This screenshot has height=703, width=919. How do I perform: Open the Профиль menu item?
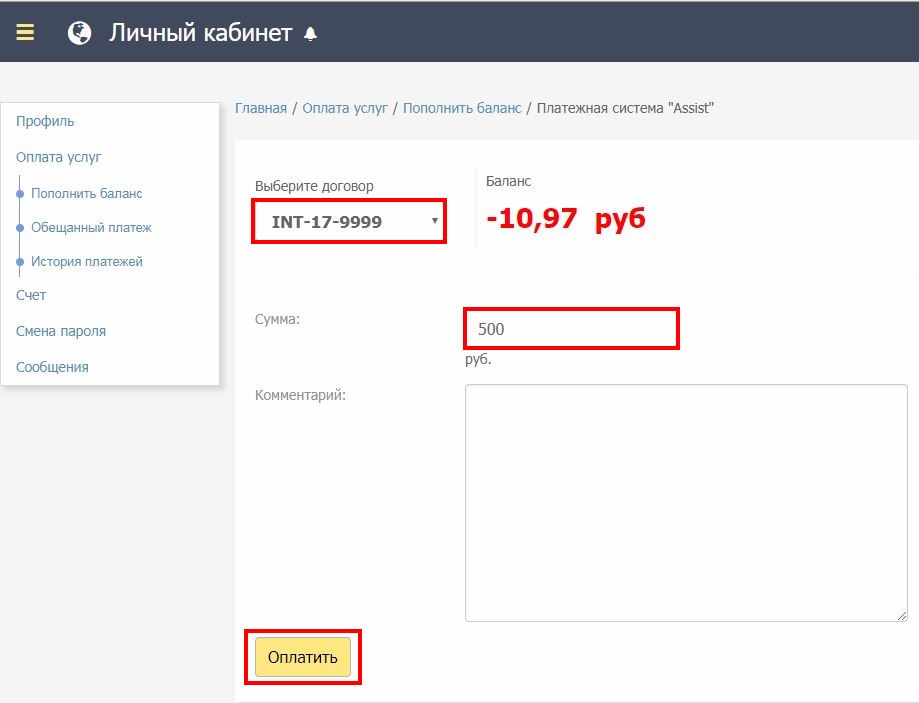pos(45,121)
